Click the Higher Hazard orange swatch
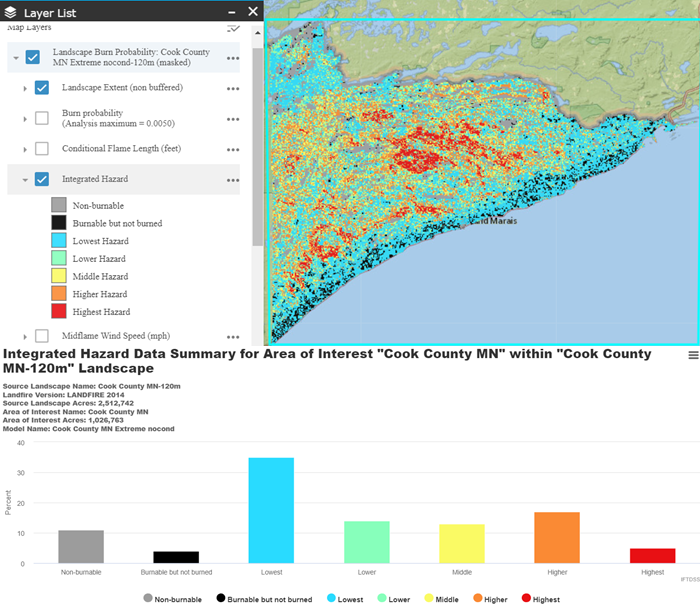Screen dimensions: 700x606 (59, 293)
